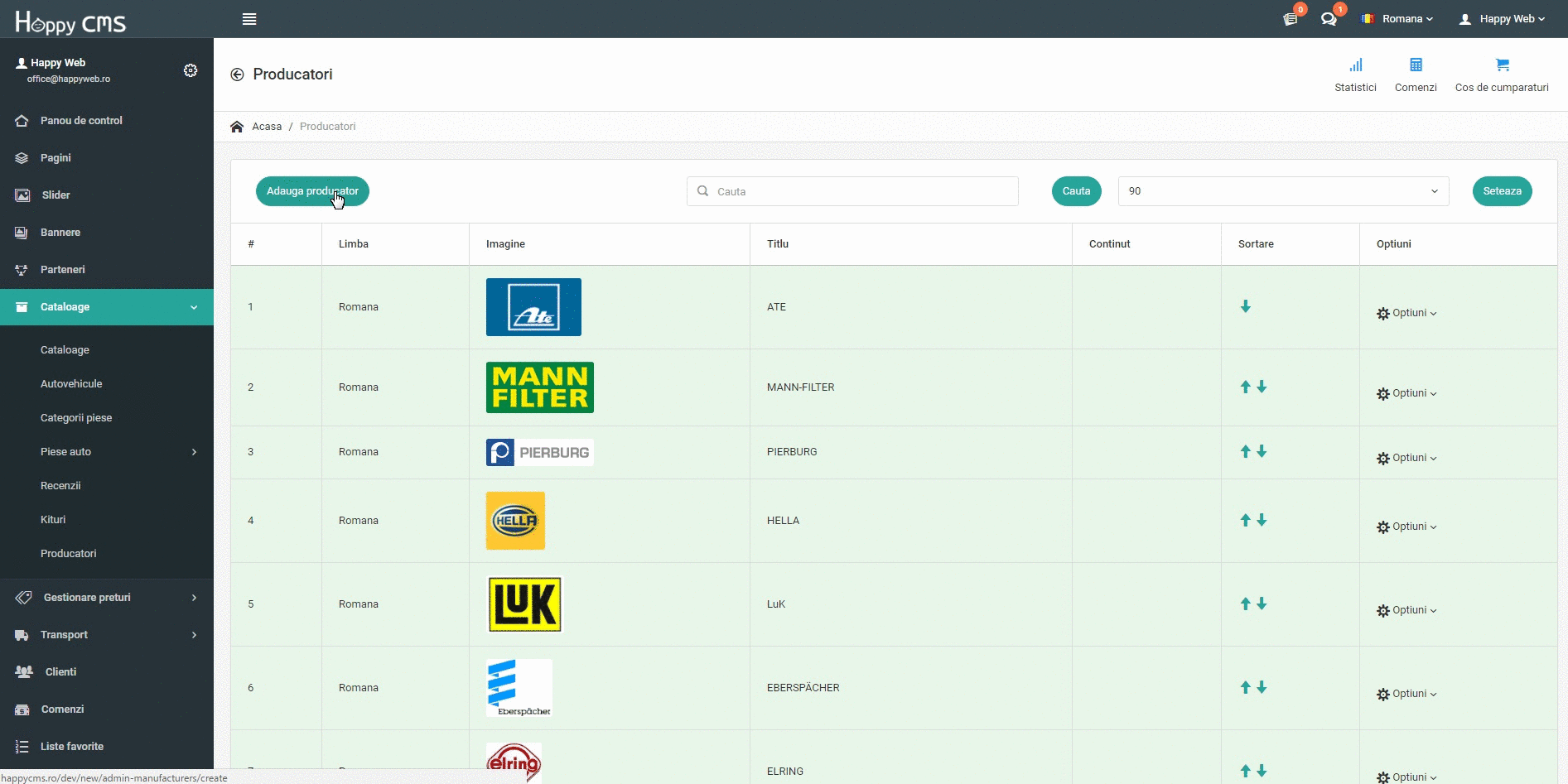Move LuK down in sorting
The width and height of the screenshot is (1568, 784).
1262,604
